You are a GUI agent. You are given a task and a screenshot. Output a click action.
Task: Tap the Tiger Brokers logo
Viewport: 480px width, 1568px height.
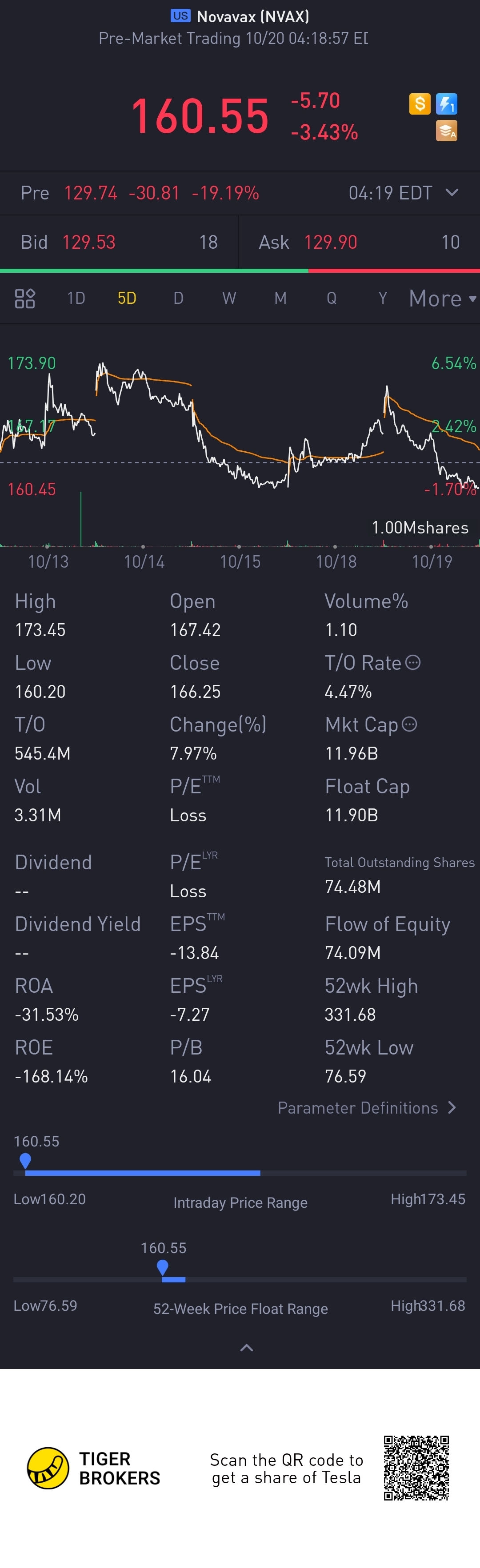point(94,1468)
